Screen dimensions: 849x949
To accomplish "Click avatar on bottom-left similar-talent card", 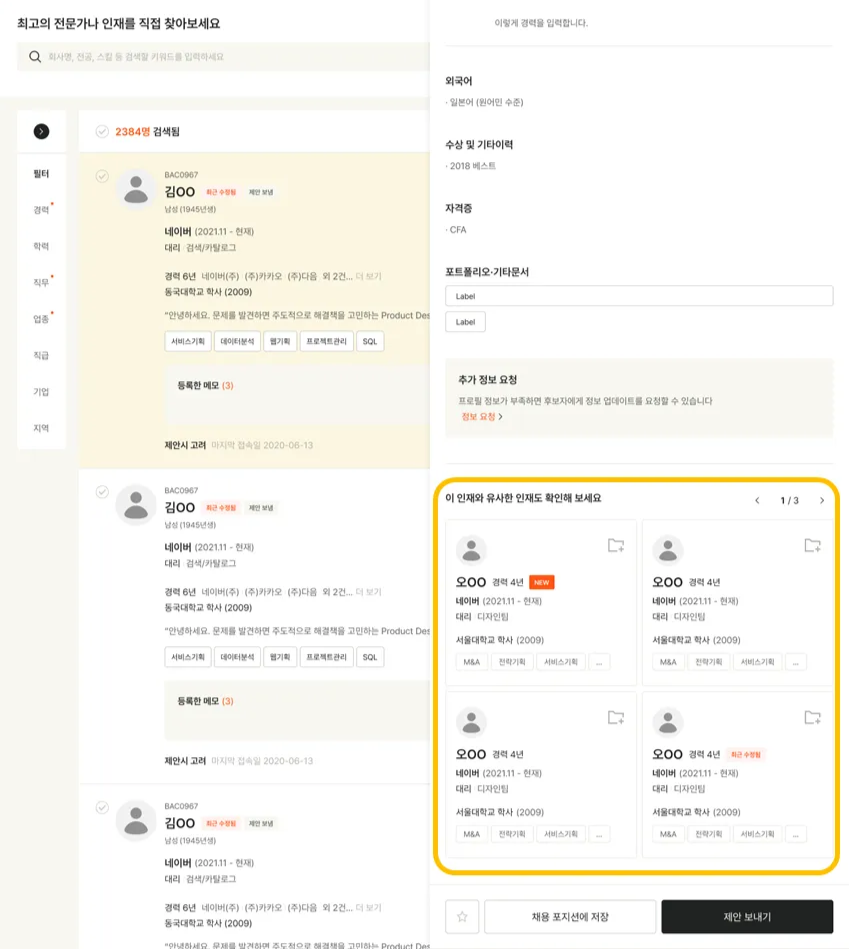I will (x=471, y=722).
